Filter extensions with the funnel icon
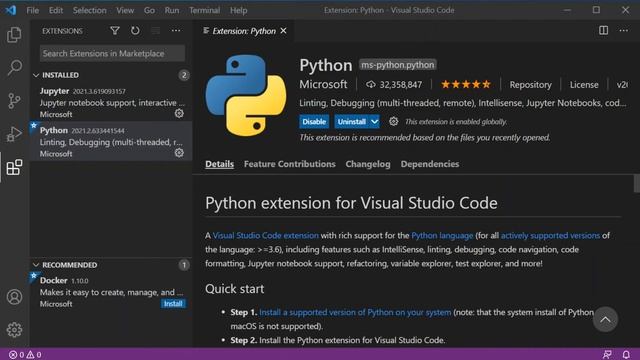Image resolution: width=640 pixels, height=360 pixels. click(x=115, y=31)
